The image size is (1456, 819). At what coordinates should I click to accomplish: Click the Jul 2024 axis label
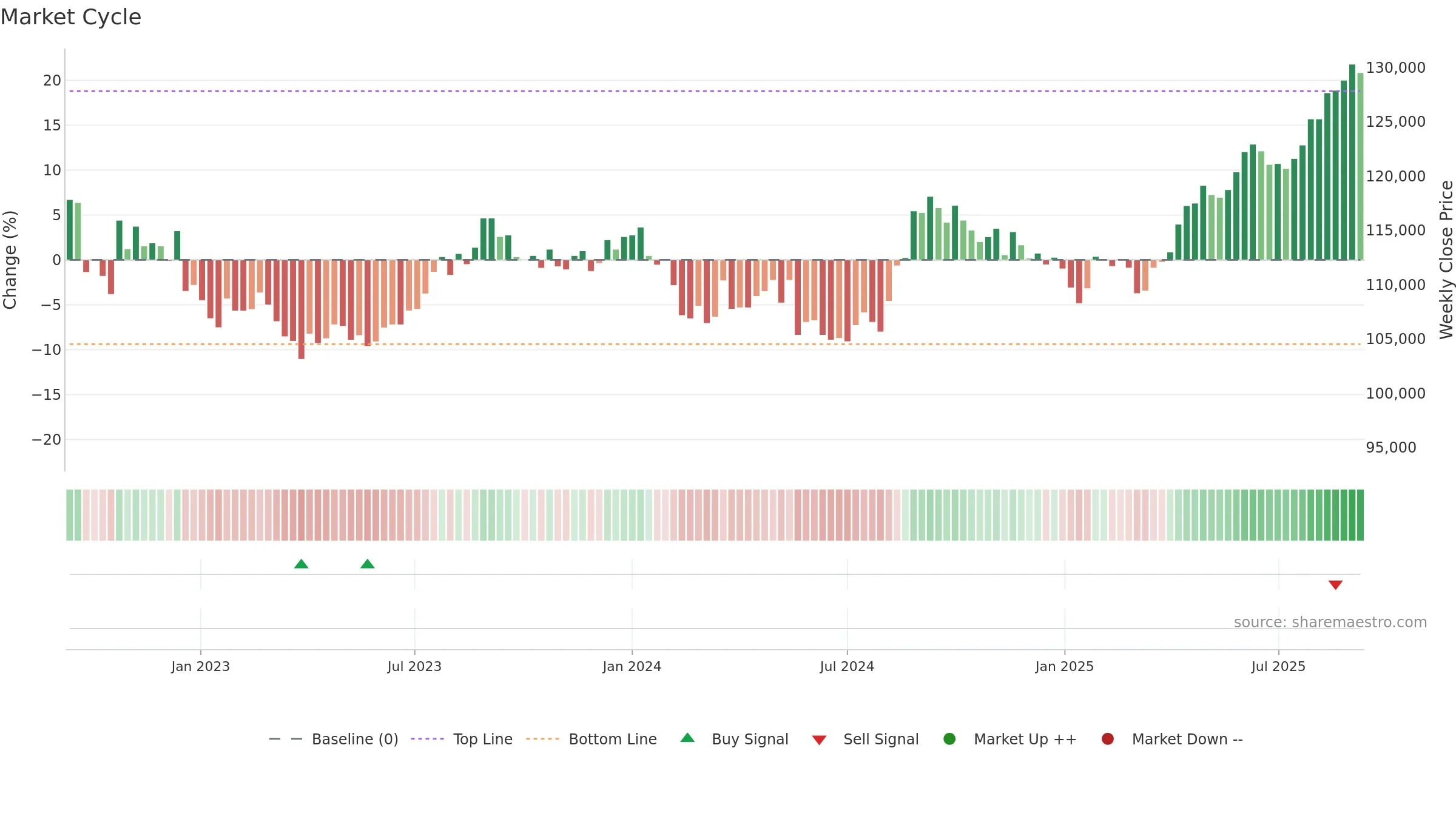coord(848,667)
